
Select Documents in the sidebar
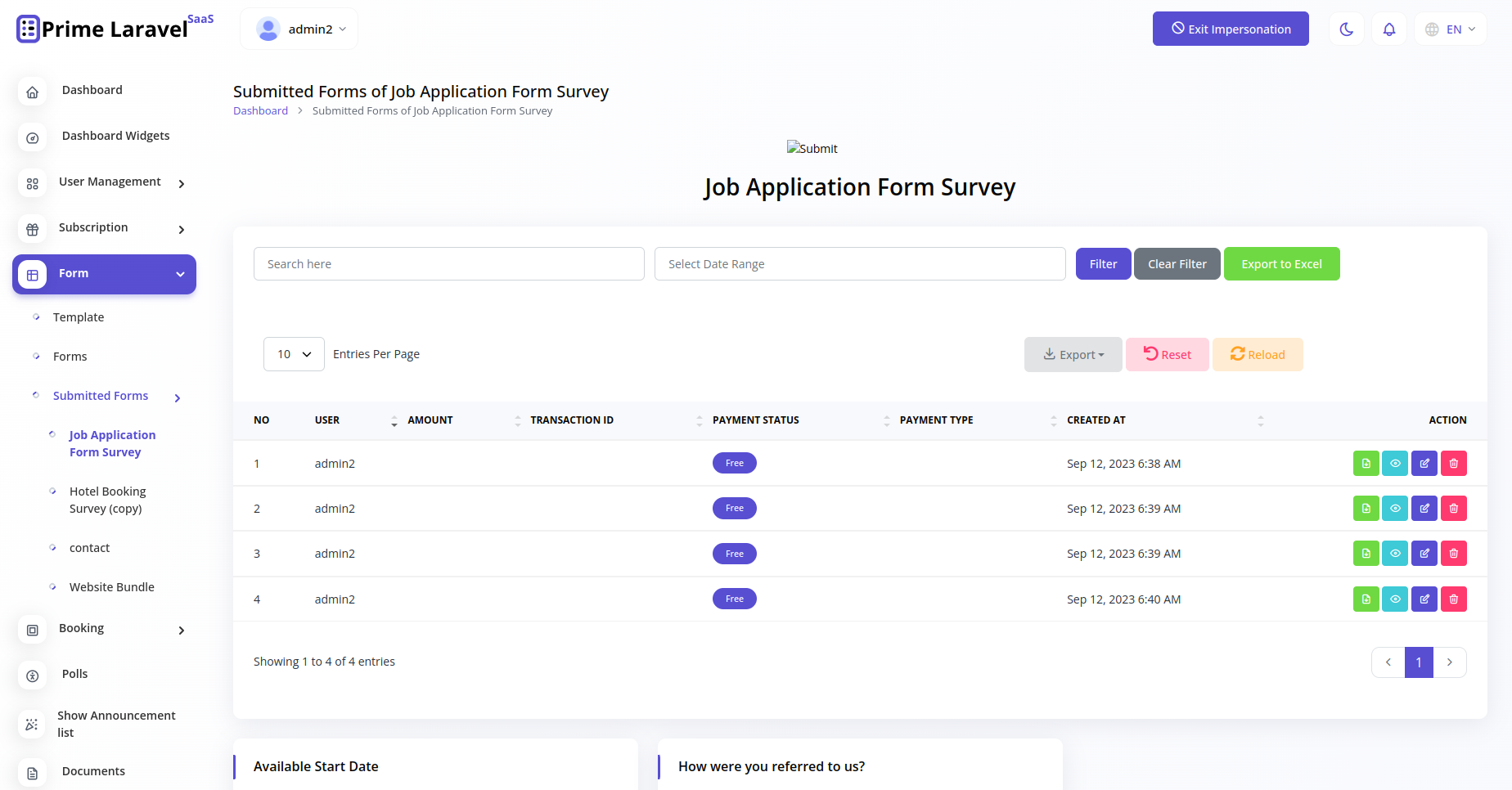92,771
